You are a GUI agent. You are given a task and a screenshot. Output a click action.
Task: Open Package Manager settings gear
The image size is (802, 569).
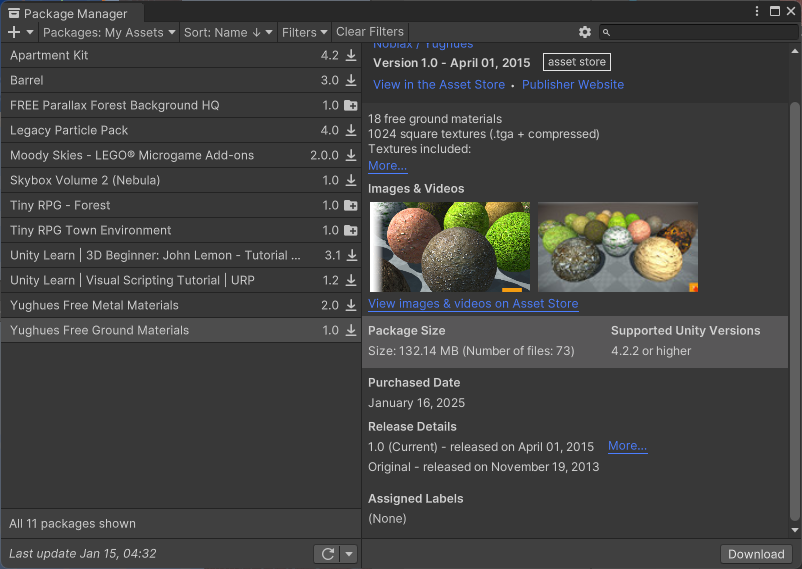(585, 32)
